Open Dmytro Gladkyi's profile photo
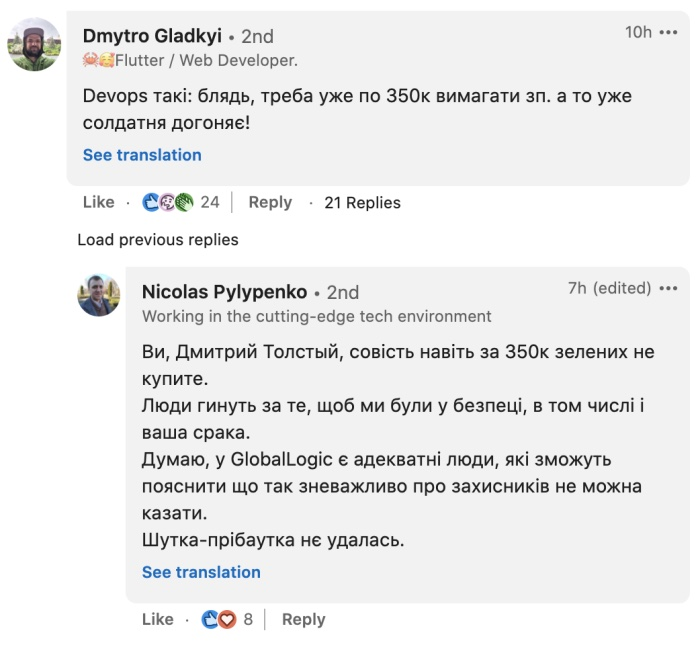 click(x=35, y=45)
